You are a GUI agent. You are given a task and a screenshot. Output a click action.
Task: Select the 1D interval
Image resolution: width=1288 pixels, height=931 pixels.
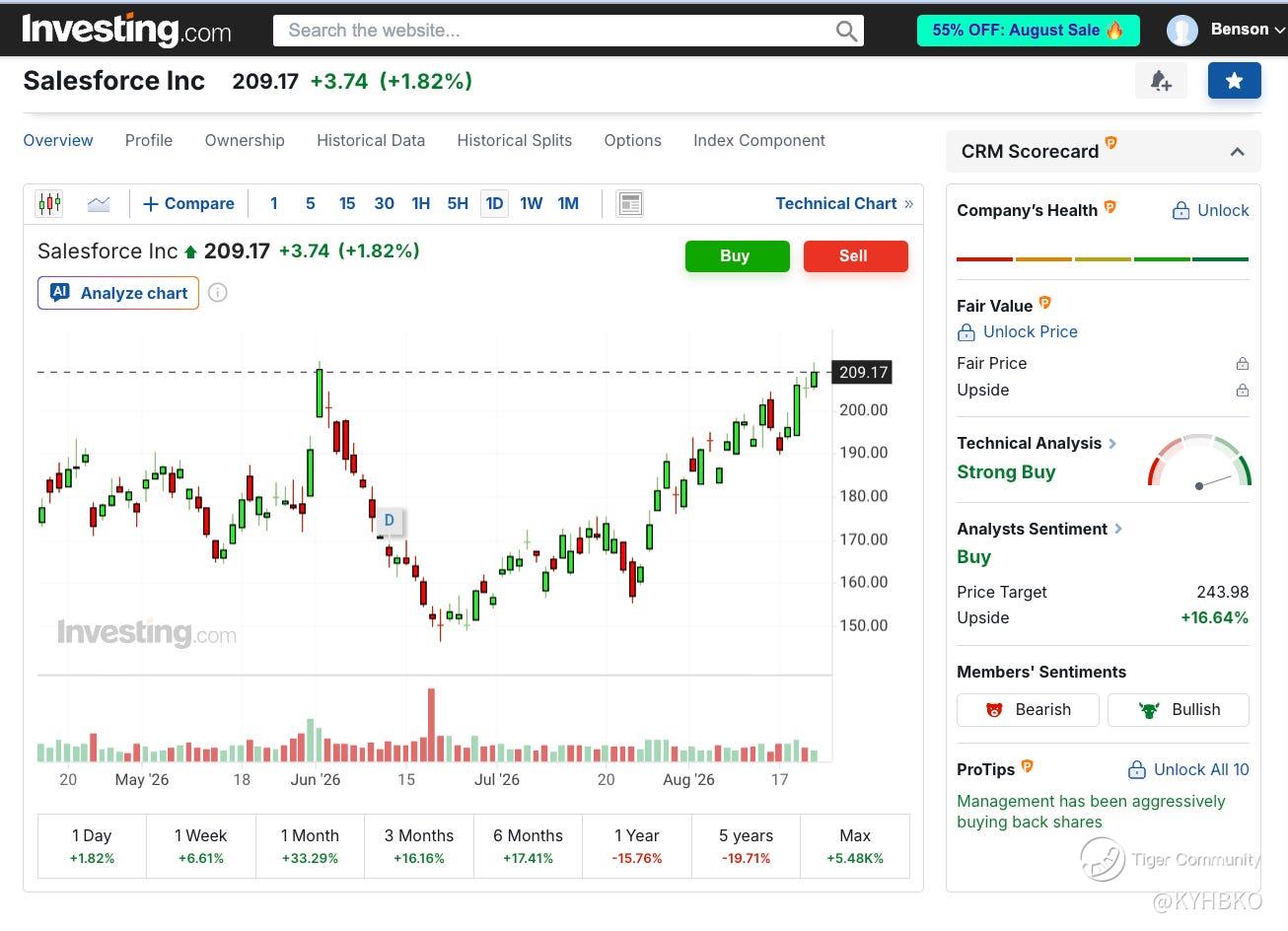pyautogui.click(x=494, y=204)
